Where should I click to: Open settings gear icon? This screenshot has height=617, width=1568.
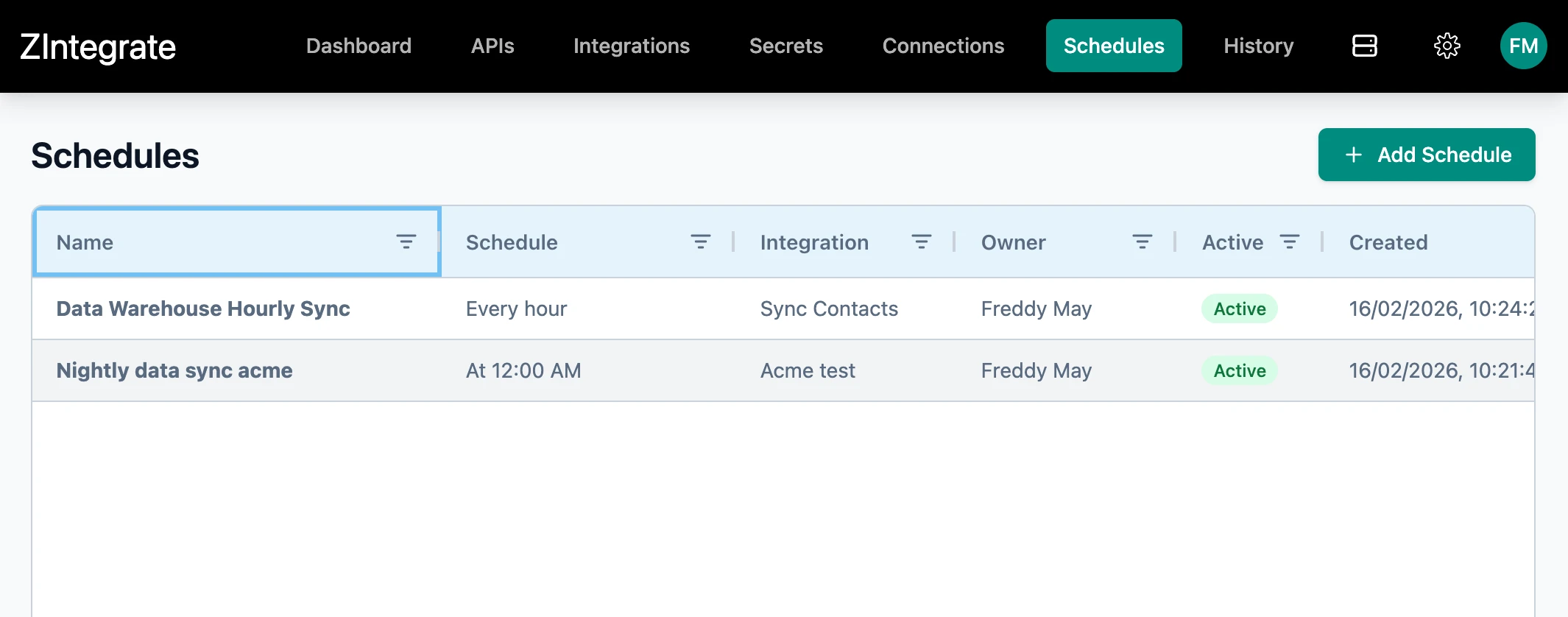point(1447,46)
